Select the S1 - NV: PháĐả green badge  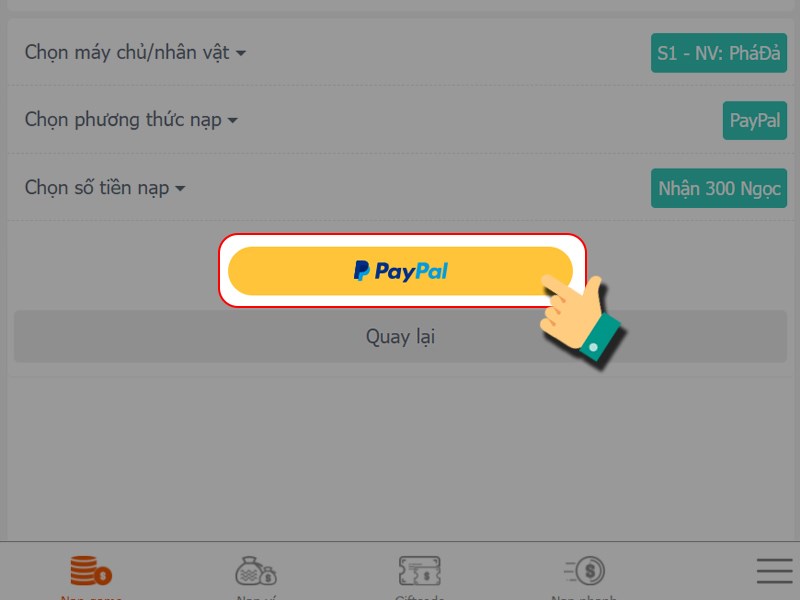tap(718, 53)
